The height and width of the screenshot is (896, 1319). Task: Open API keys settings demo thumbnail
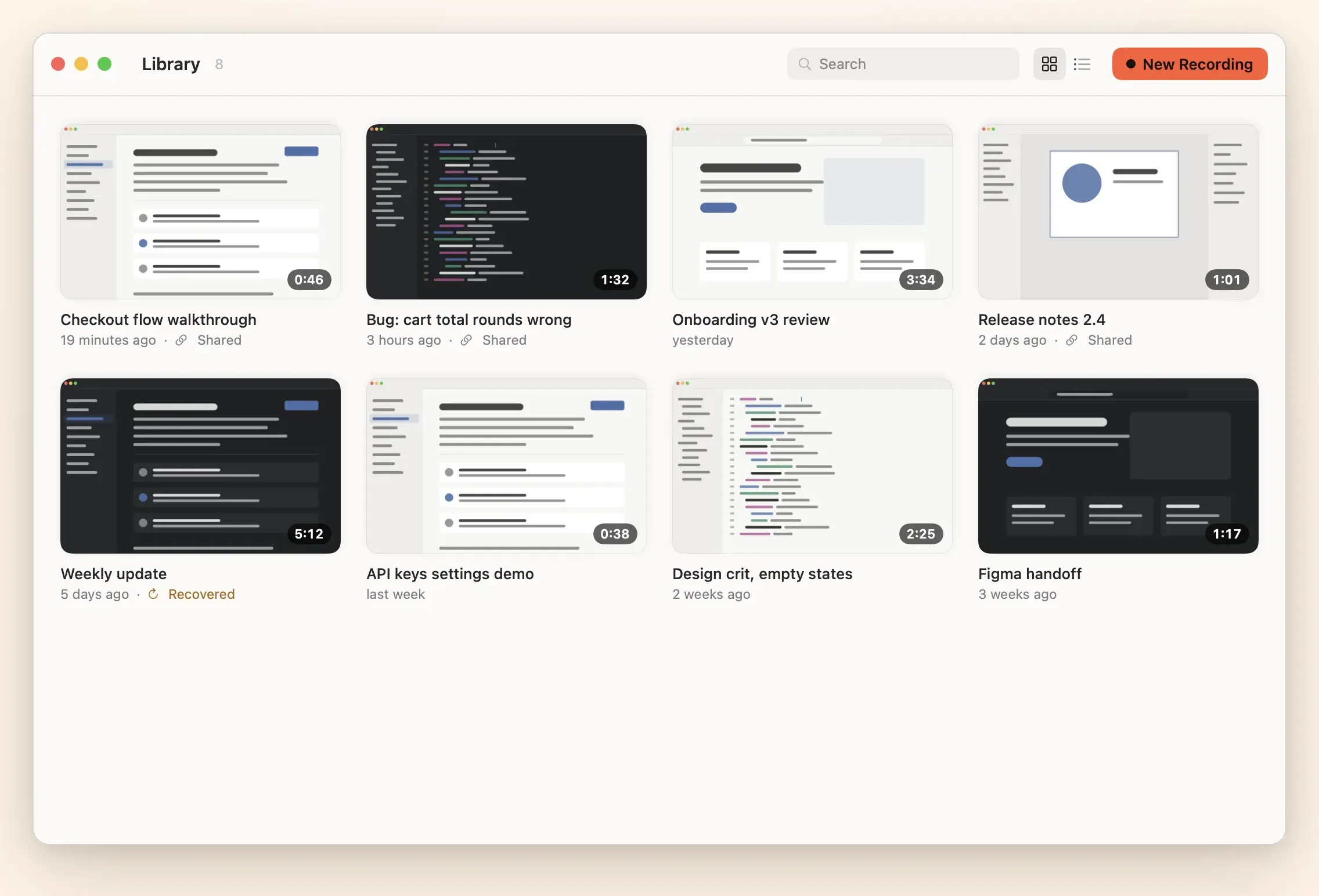point(506,466)
